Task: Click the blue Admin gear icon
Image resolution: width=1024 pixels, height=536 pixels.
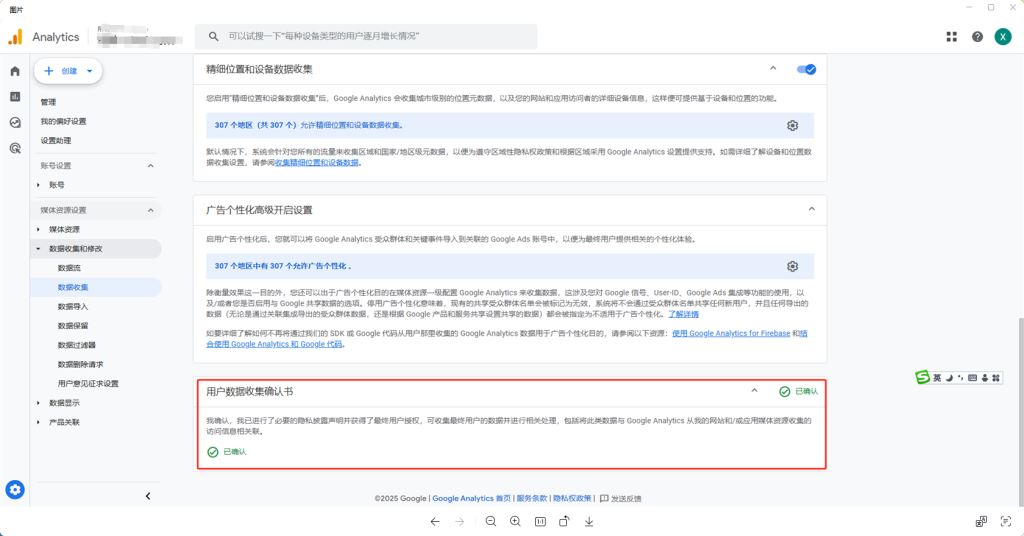Action: pos(15,490)
